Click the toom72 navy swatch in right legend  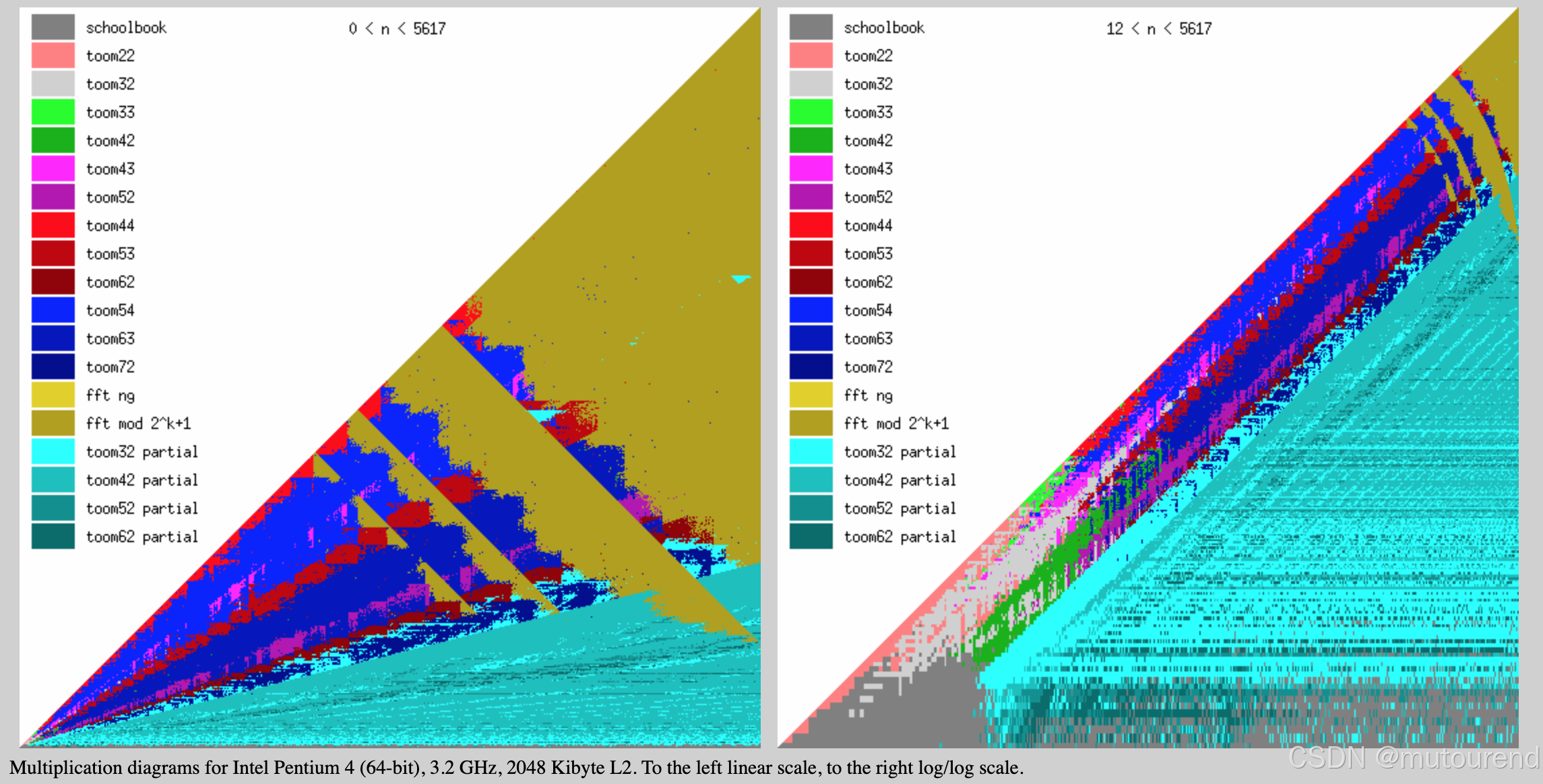click(811, 366)
